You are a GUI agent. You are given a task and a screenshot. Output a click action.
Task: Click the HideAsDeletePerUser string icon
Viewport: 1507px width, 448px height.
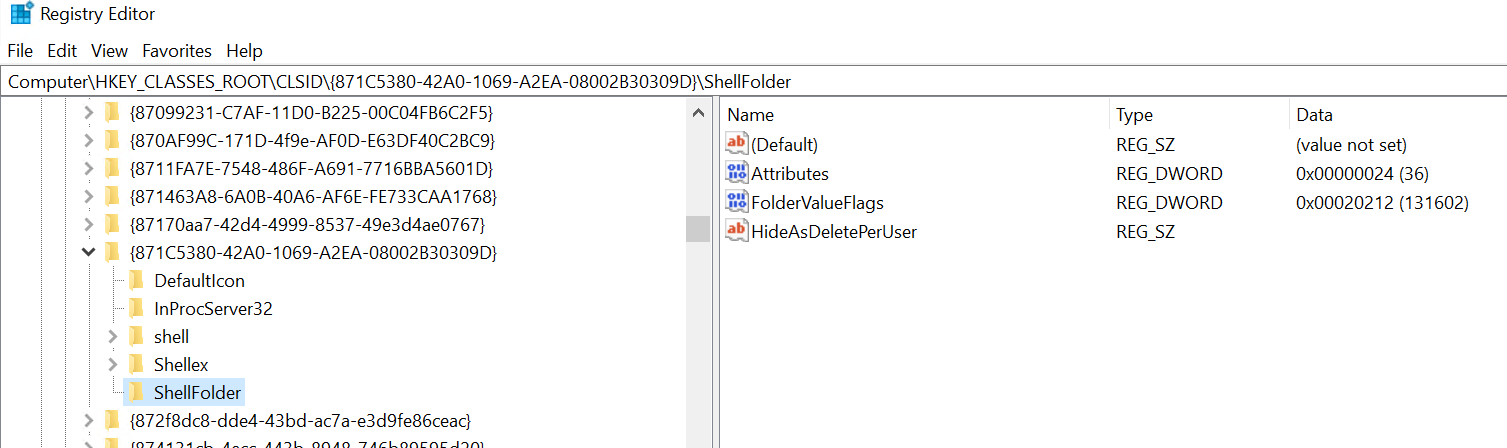point(737,231)
